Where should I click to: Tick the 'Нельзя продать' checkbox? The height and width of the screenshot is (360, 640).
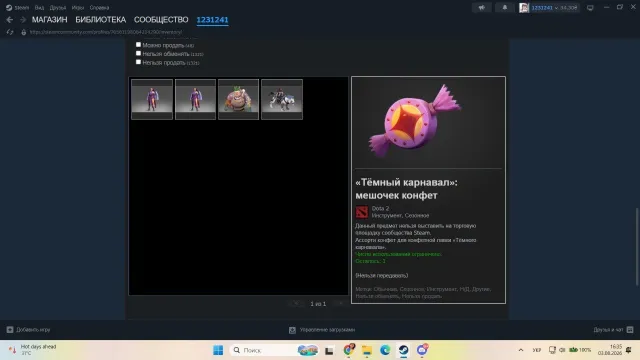(x=138, y=62)
